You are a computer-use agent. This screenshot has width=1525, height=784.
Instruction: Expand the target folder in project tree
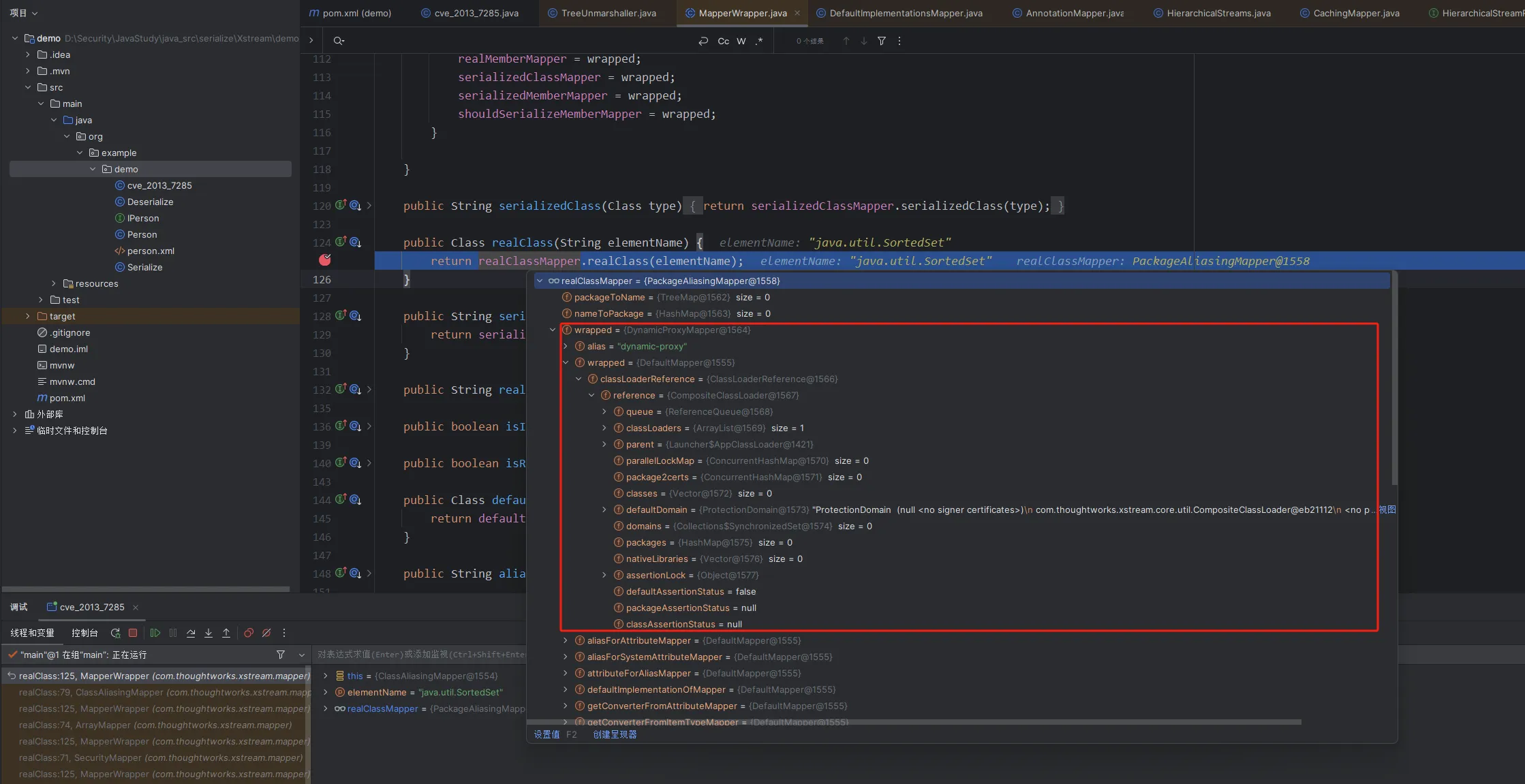click(28, 316)
